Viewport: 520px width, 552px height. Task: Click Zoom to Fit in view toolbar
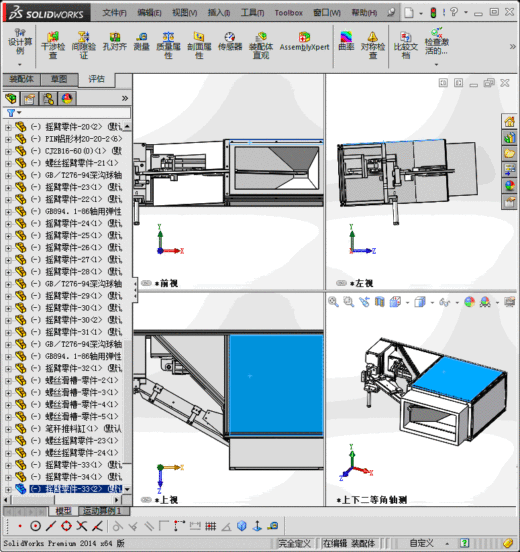click(x=333, y=302)
